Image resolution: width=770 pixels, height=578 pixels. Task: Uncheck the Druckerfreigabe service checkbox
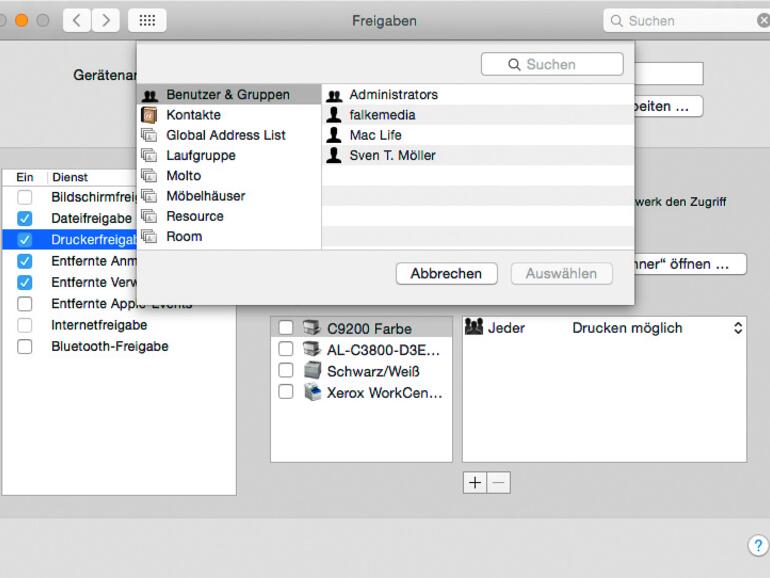[x=25, y=240]
